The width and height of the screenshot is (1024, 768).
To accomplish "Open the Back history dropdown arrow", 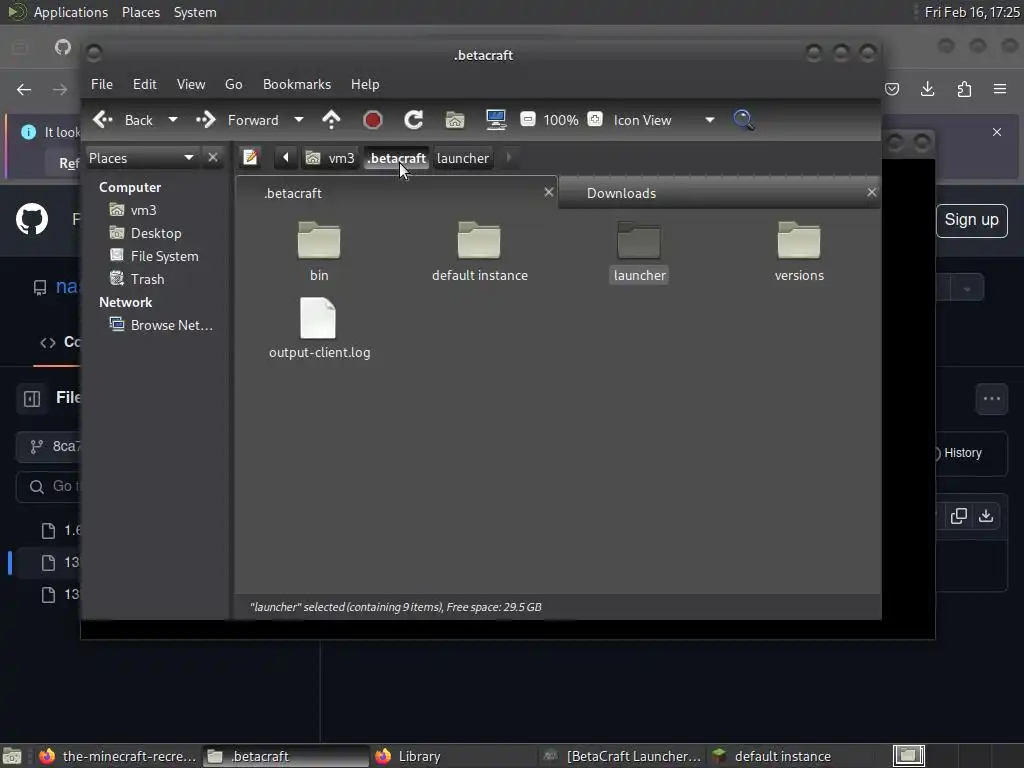I will [x=172, y=120].
